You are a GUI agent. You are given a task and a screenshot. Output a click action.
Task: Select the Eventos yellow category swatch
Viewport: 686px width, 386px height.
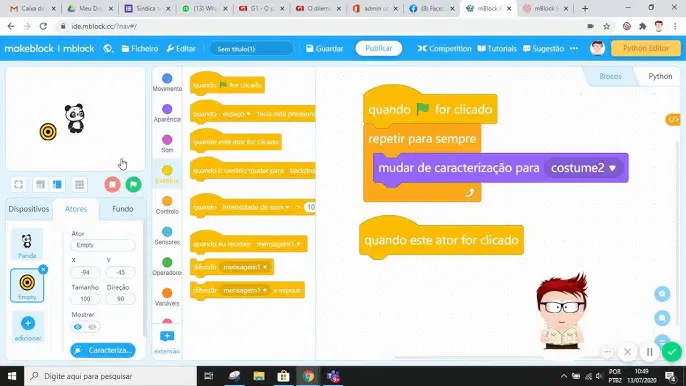click(x=167, y=170)
